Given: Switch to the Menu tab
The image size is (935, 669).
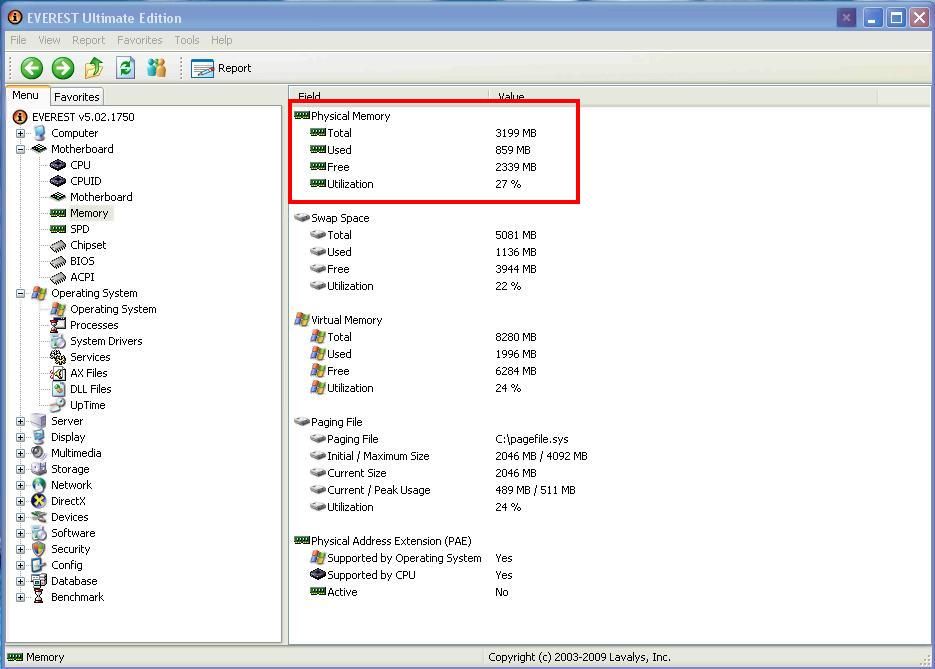Looking at the screenshot, I should click(26, 95).
